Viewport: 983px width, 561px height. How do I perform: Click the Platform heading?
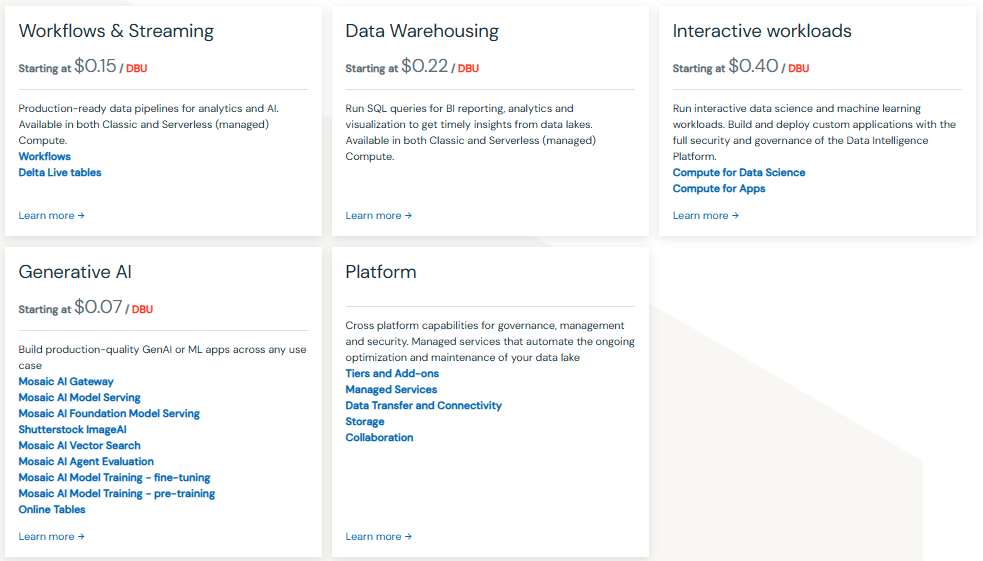coord(381,272)
